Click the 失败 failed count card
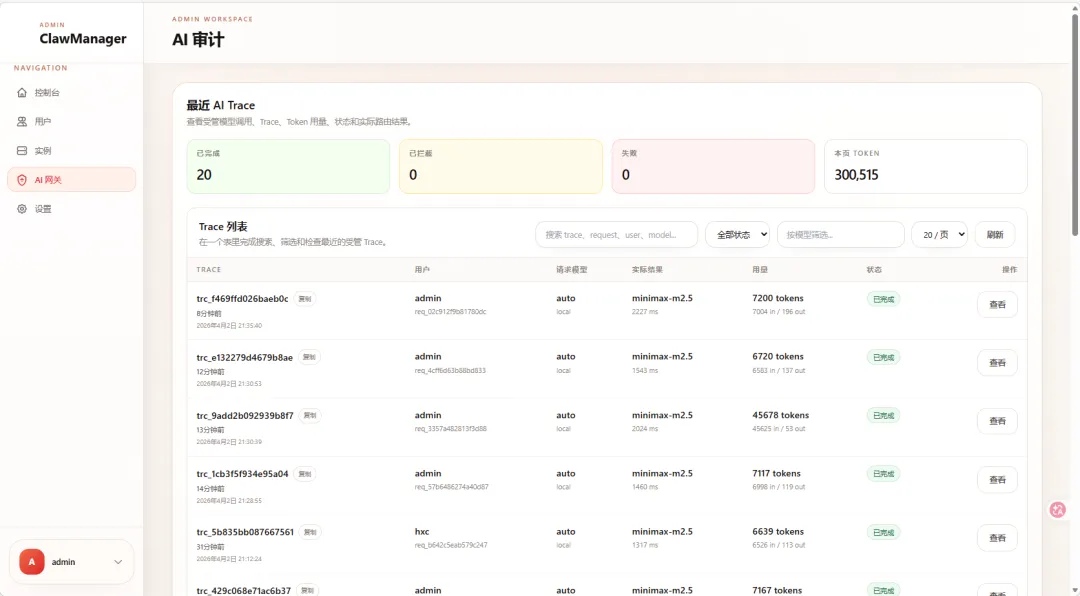This screenshot has width=1080, height=596. [x=713, y=166]
